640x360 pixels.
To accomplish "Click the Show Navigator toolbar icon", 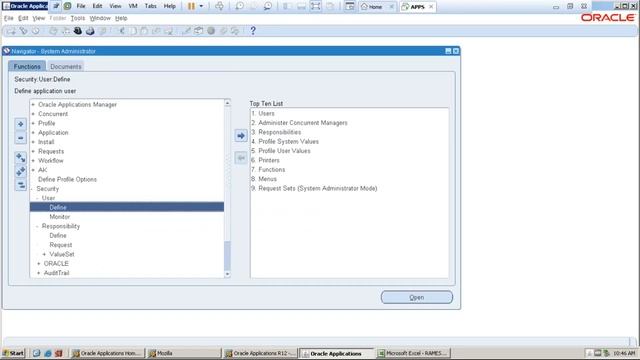I will pos(36,31).
